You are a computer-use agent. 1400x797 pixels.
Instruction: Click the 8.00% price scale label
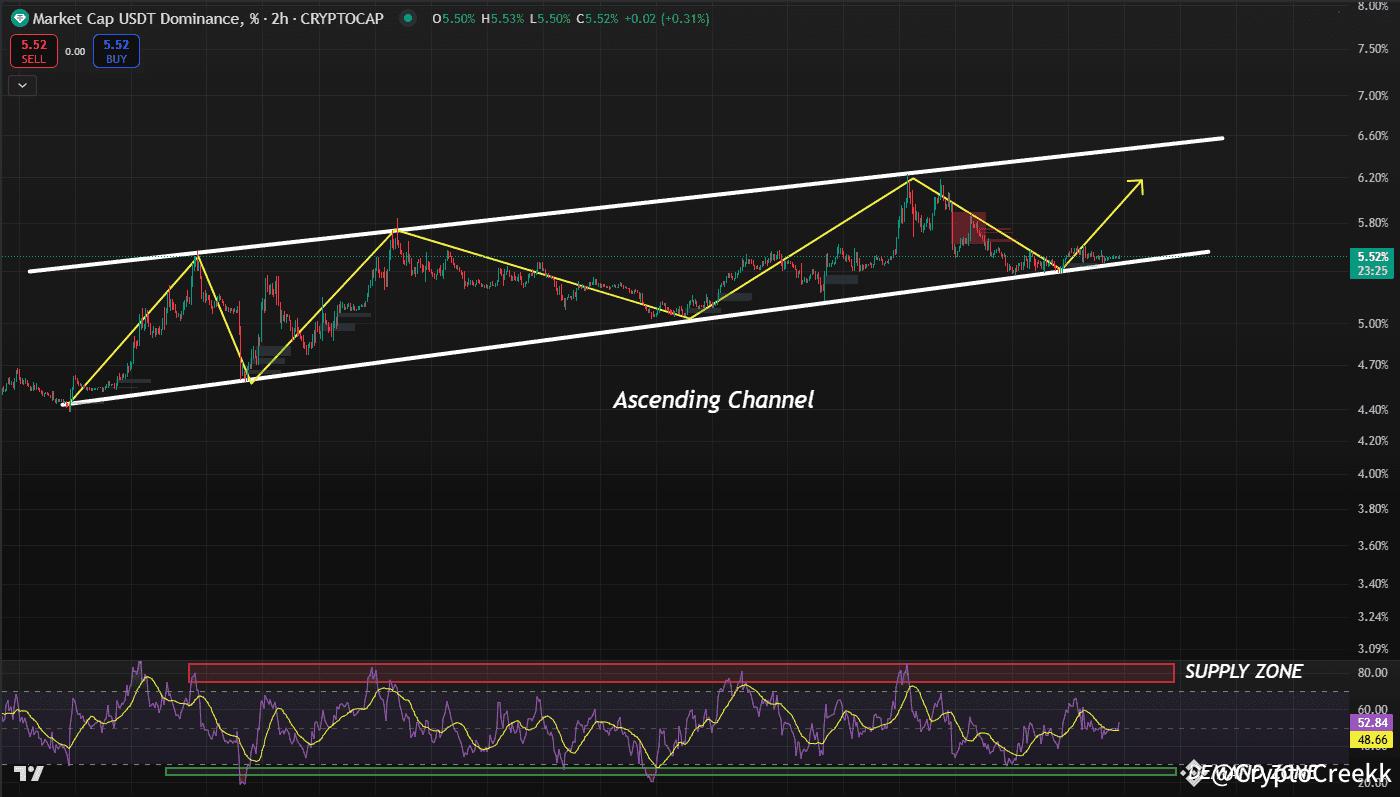pyautogui.click(x=1372, y=6)
